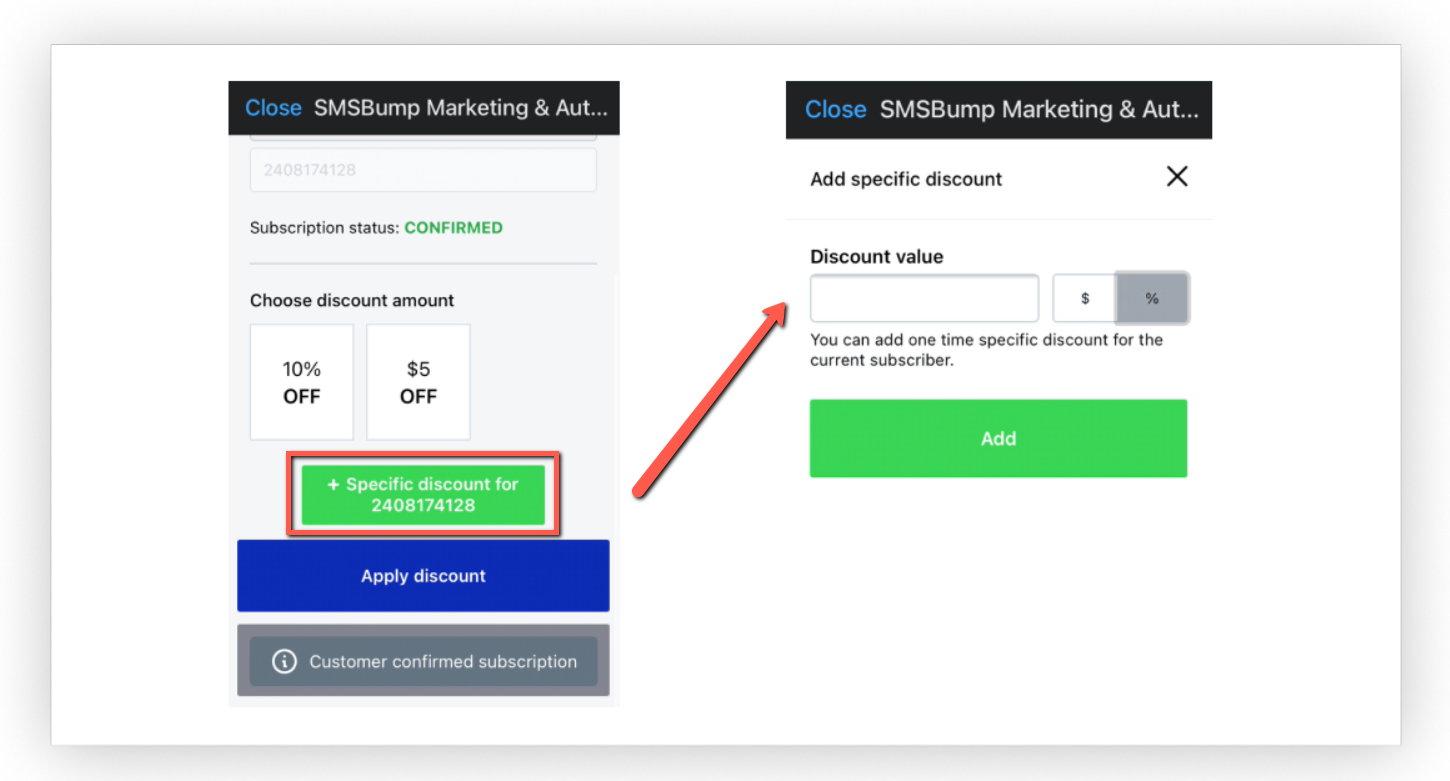Screen dimensions: 1450x781
Task: Click Close link in left panel header
Action: pyautogui.click(x=273, y=108)
